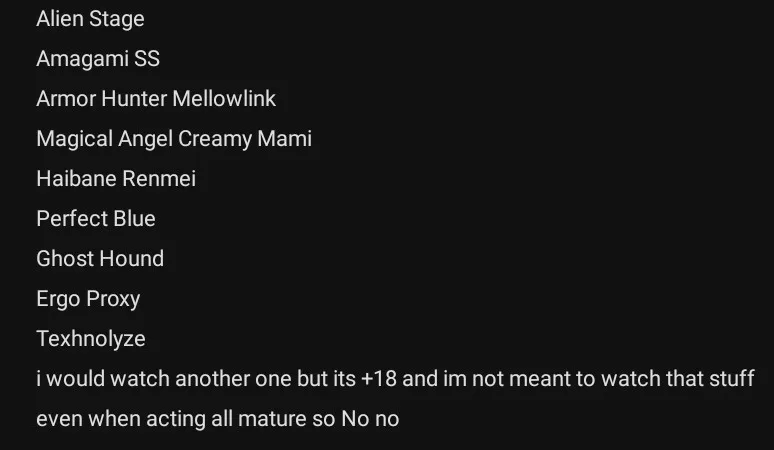Click the "Alien Stage" list entry
The image size is (774, 450).
tap(90, 19)
